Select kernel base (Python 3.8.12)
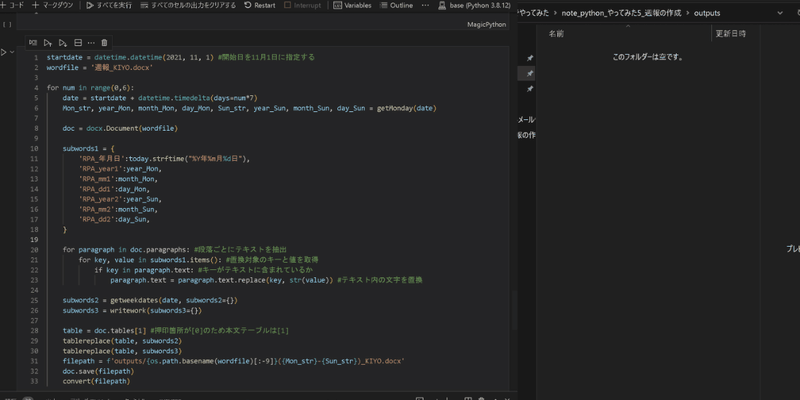Screen dimensions: 800x400 pyautogui.click(x=474, y=5)
